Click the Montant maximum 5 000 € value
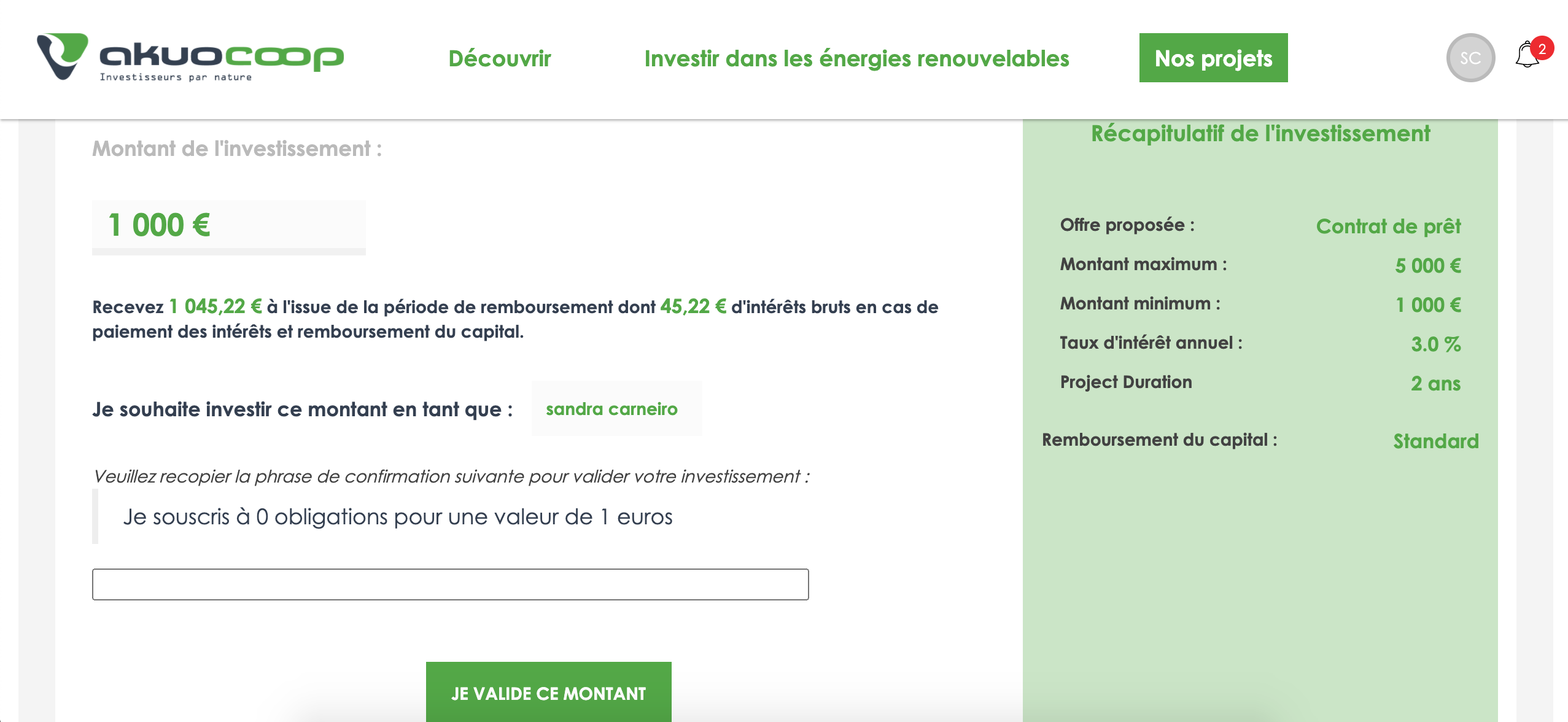 click(1427, 266)
